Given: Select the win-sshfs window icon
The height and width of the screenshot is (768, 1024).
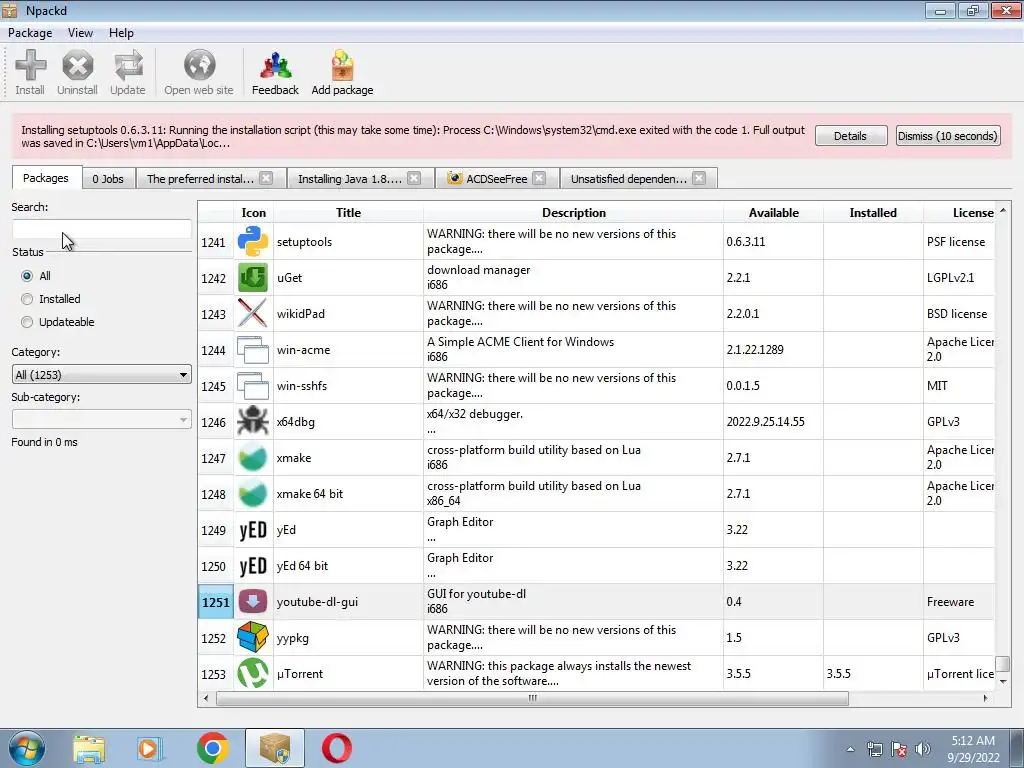Looking at the screenshot, I should click(253, 385).
